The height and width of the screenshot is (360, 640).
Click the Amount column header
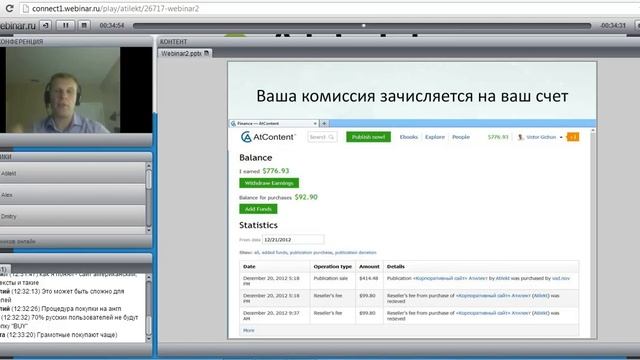pos(369,266)
